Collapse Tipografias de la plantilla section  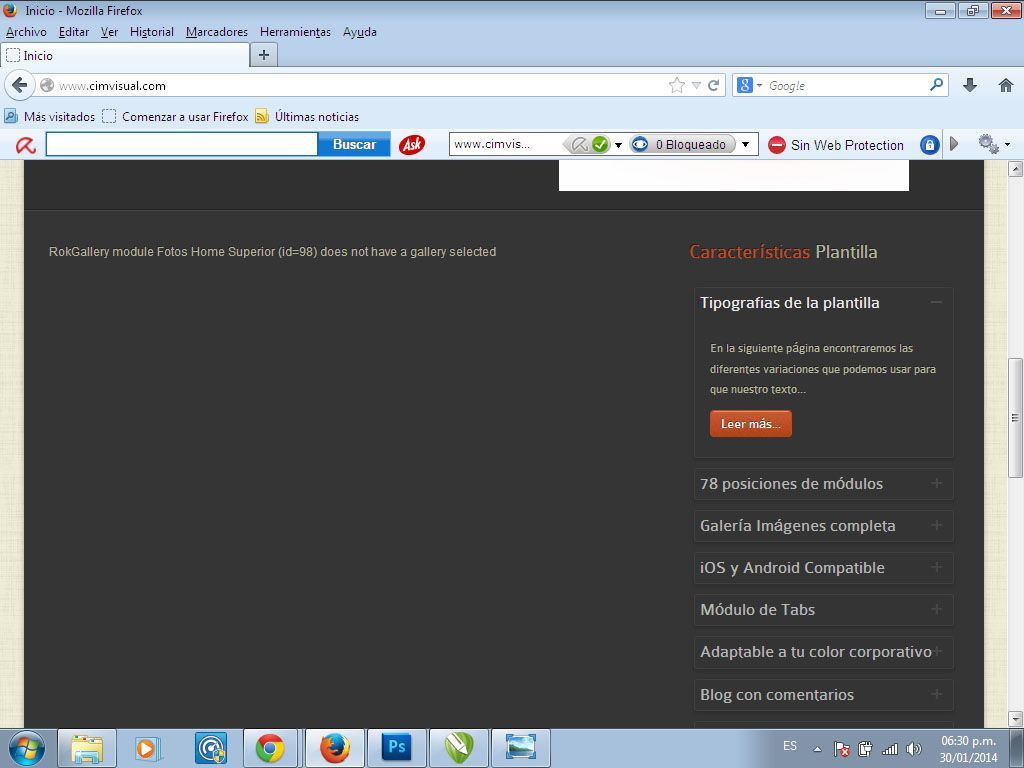pyautogui.click(x=936, y=302)
